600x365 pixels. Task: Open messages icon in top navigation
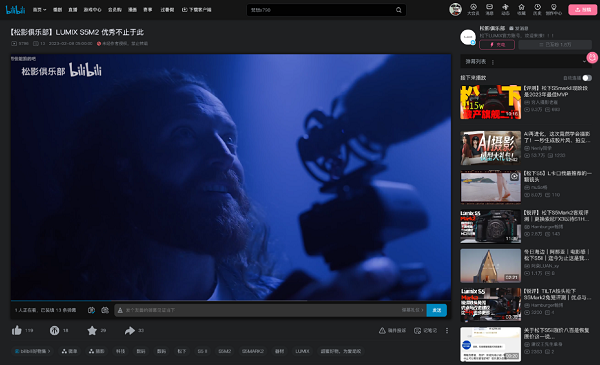pyautogui.click(x=489, y=7)
